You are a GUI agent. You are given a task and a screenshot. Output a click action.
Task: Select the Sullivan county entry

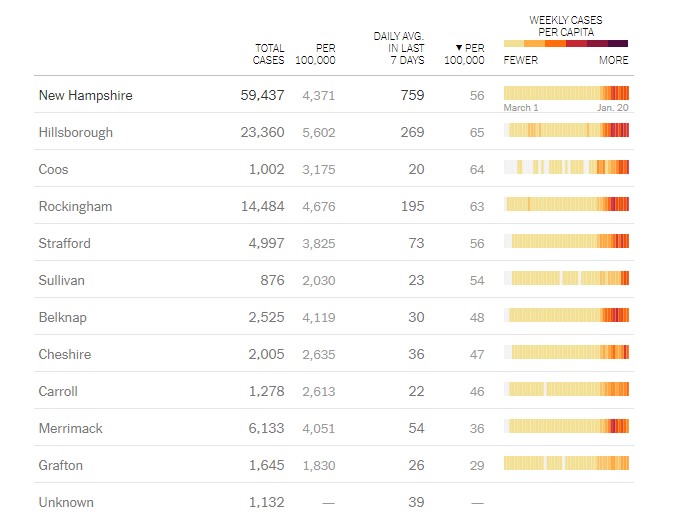[62, 280]
